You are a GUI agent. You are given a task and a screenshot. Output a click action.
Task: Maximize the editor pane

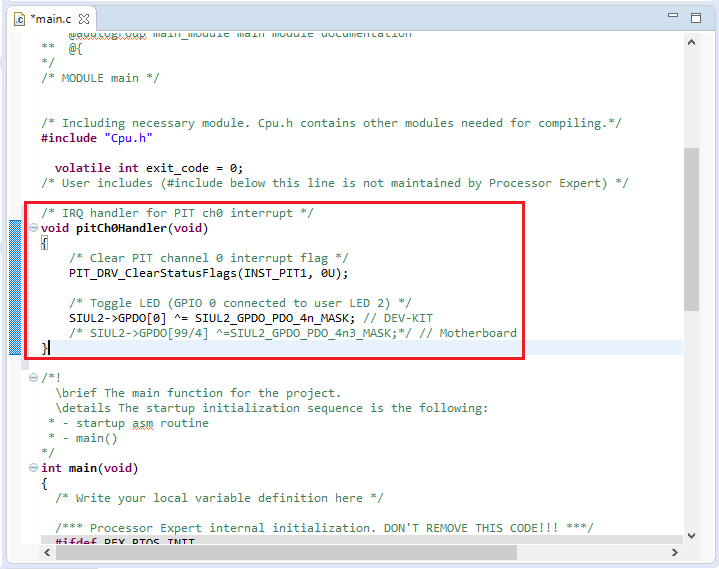click(x=696, y=17)
